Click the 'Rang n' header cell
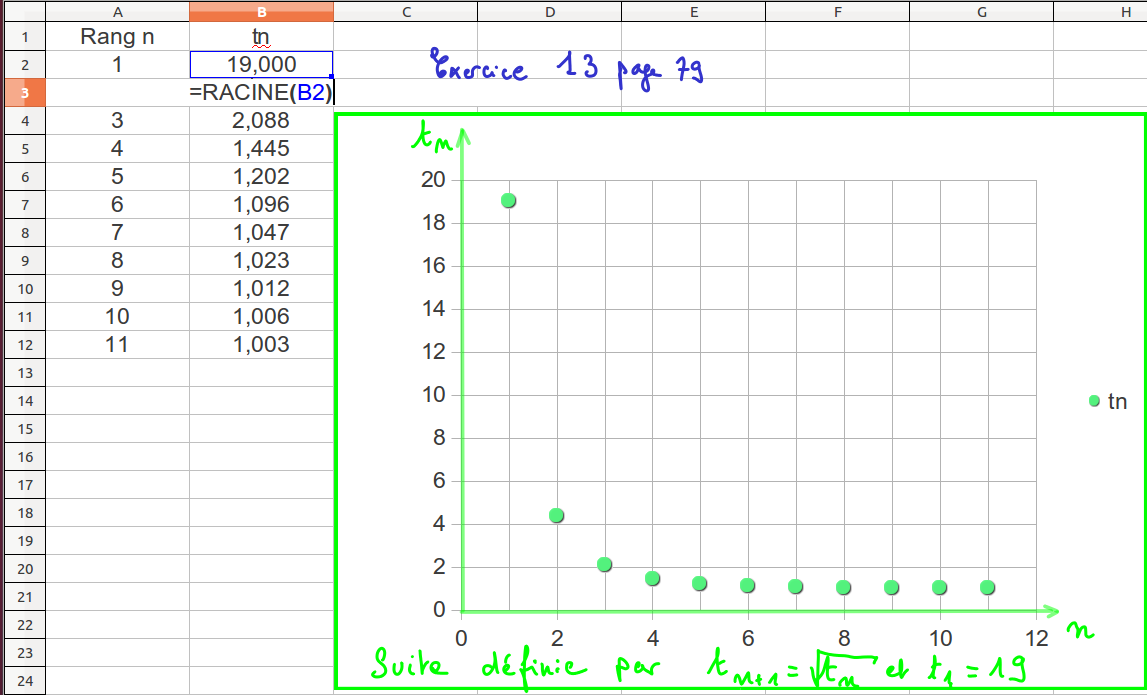The image size is (1147, 695). pos(118,37)
